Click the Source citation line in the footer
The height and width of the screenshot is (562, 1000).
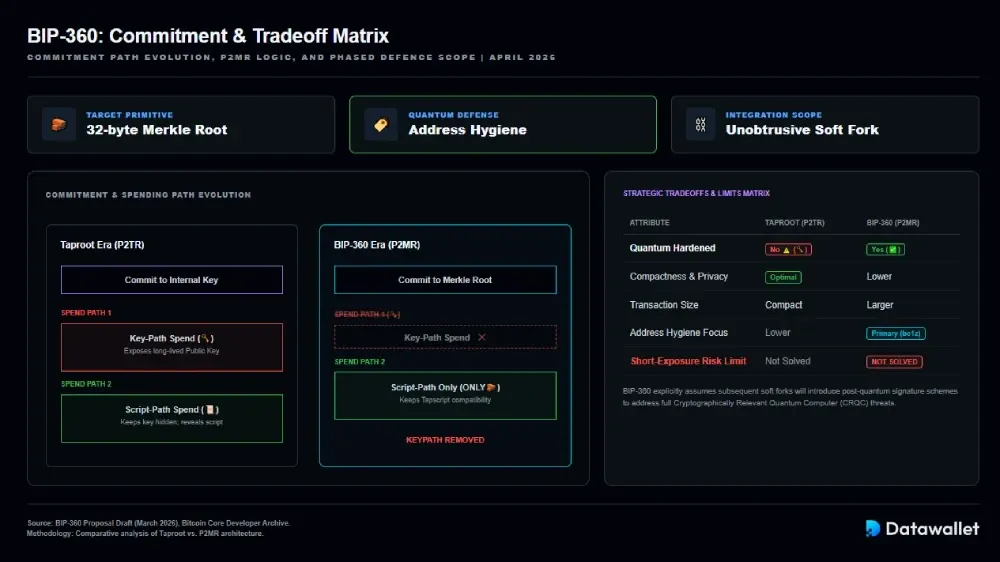[x=158, y=523]
